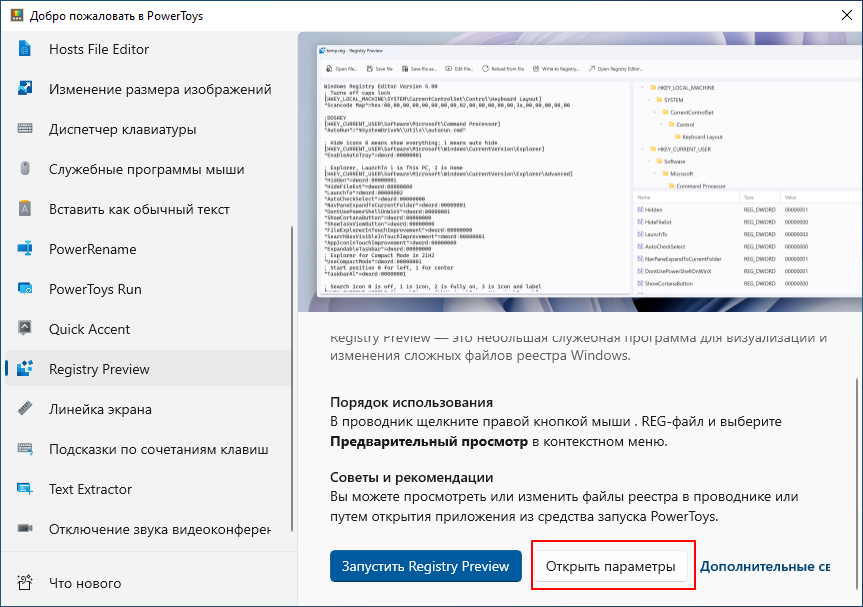The image size is (863, 607).
Task: Open the Вставить как обычный текст icon
Action: (x=25, y=209)
